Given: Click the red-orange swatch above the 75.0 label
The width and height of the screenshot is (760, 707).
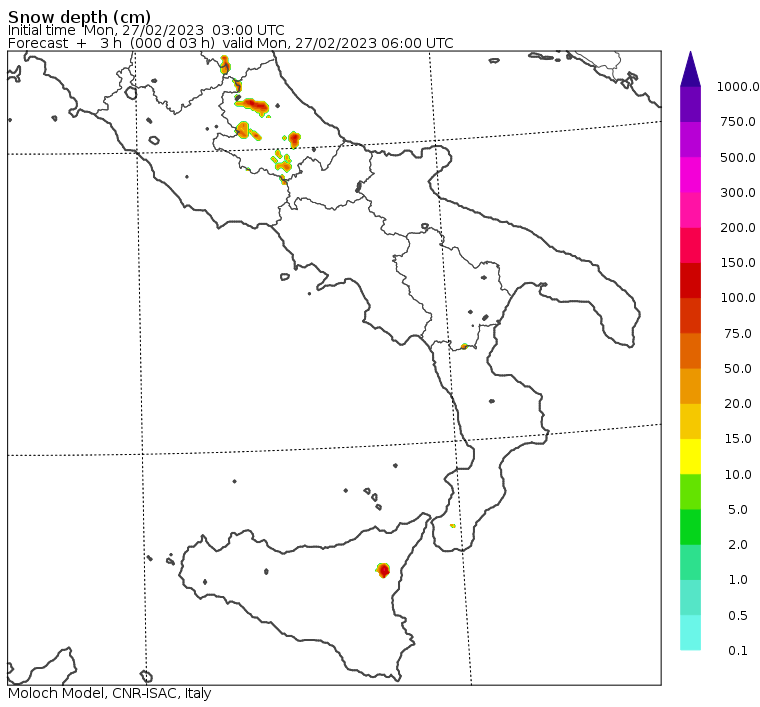Looking at the screenshot, I should [690, 315].
